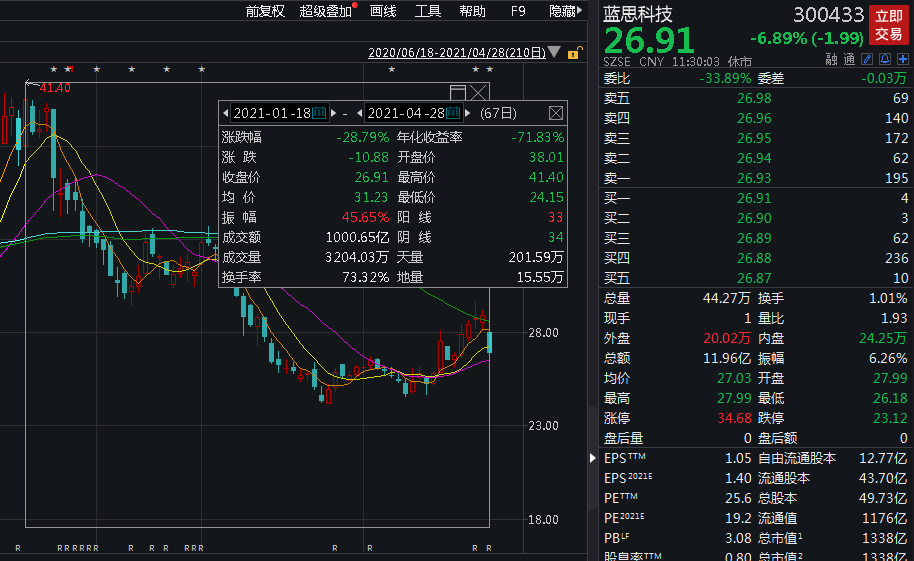
Task: Step start date 2021-01-18 forward
Action: tap(333, 113)
